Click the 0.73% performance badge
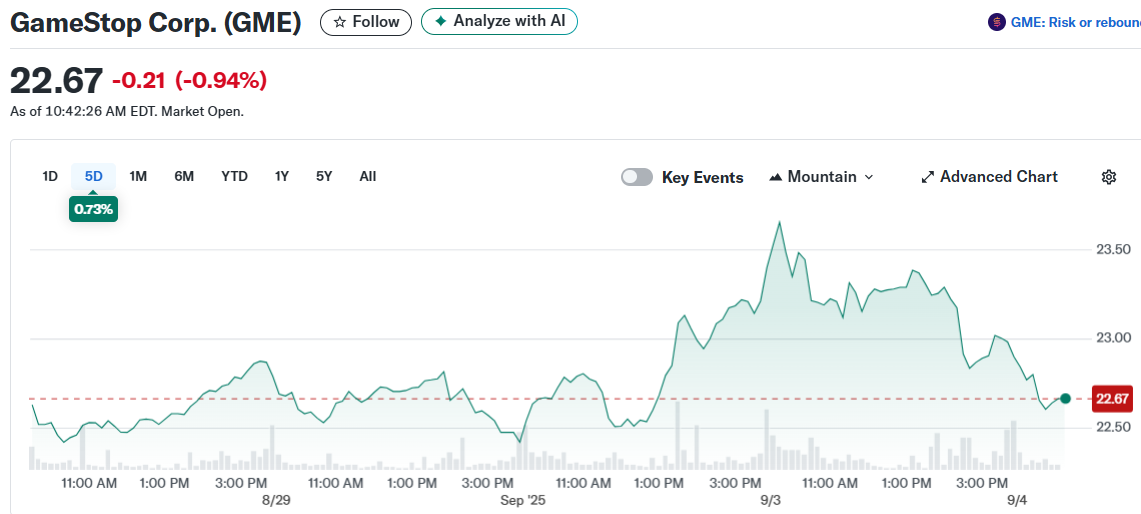 pos(93,210)
